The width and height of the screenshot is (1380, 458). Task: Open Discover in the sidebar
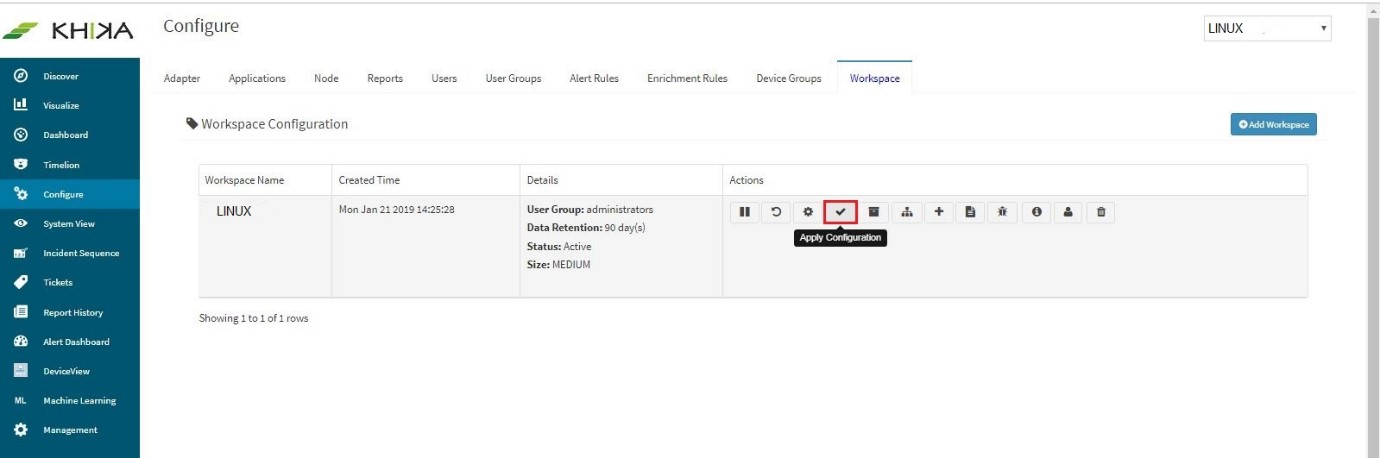pyautogui.click(x=70, y=76)
